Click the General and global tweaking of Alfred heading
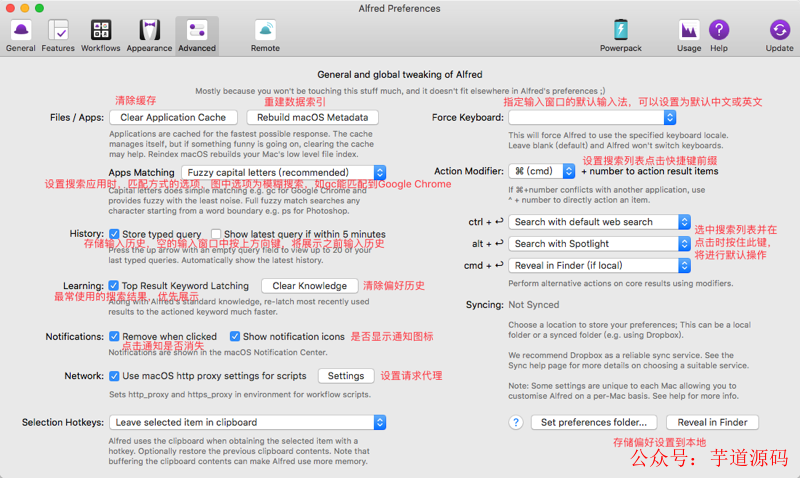This screenshot has width=800, height=478. pyautogui.click(x=399, y=74)
